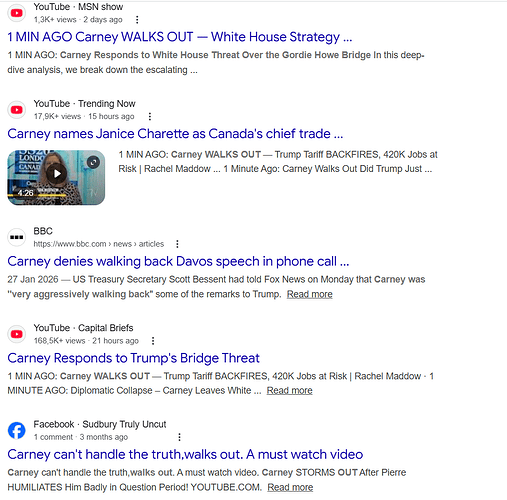Click Read more under BBC snippet
507x500 pixels.
(310, 294)
